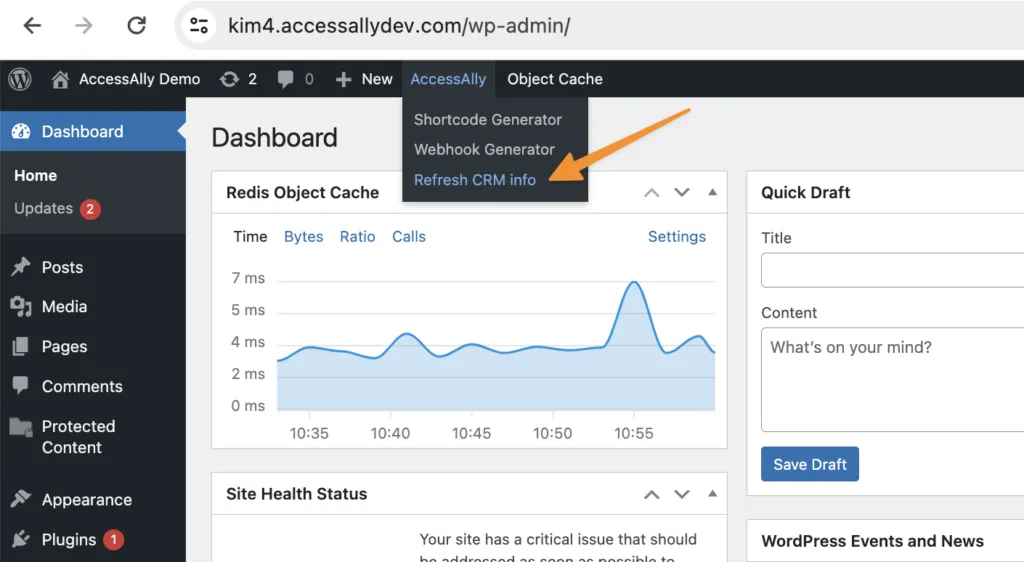Open the AccessAlly admin bar menu
This screenshot has width=1024, height=562.
[448, 79]
